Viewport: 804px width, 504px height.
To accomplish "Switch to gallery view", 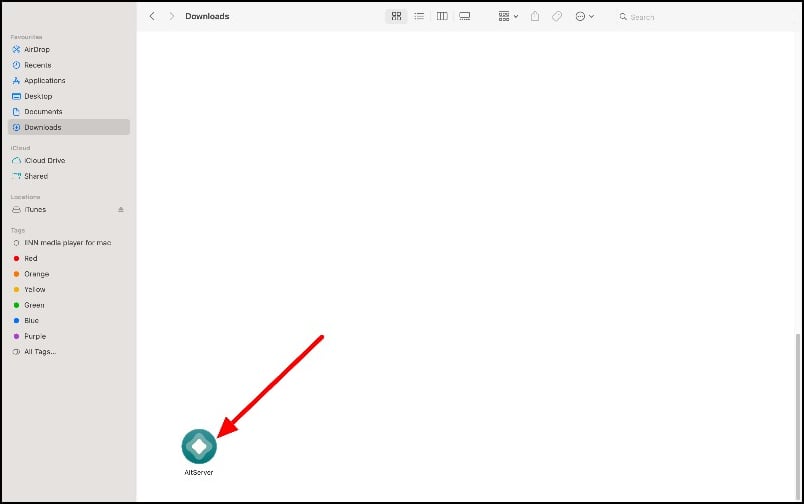I will click(x=465, y=16).
